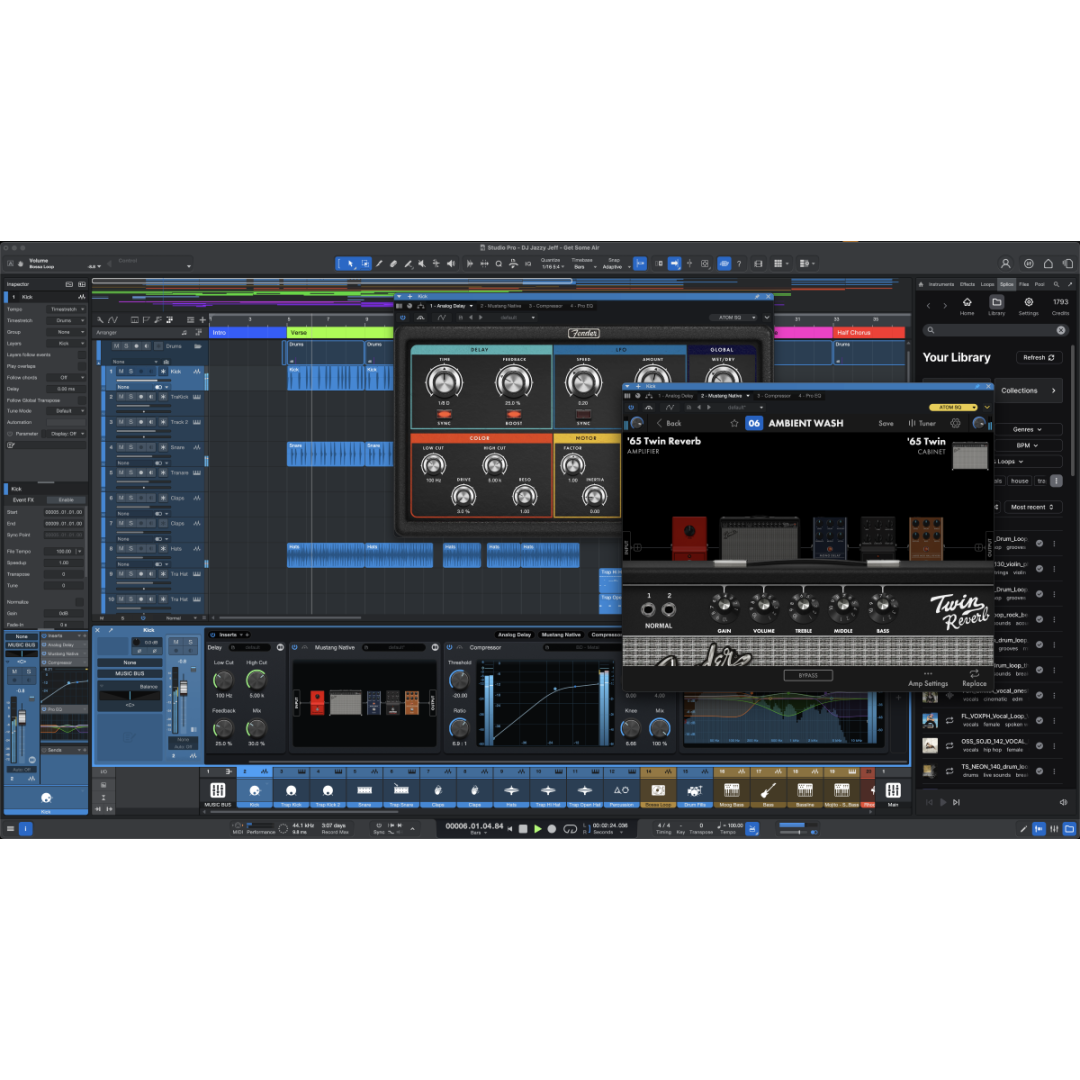Toggle the delay SYNC switch
Screen dimensions: 1080x1080
[x=444, y=412]
